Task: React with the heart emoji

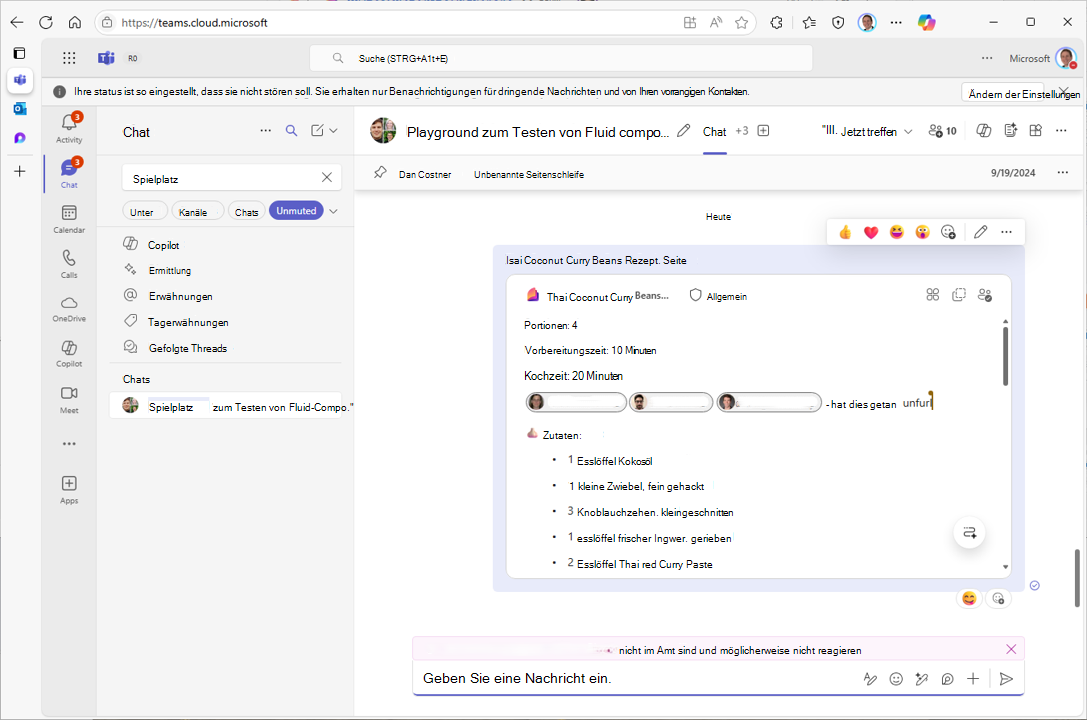Action: (870, 231)
